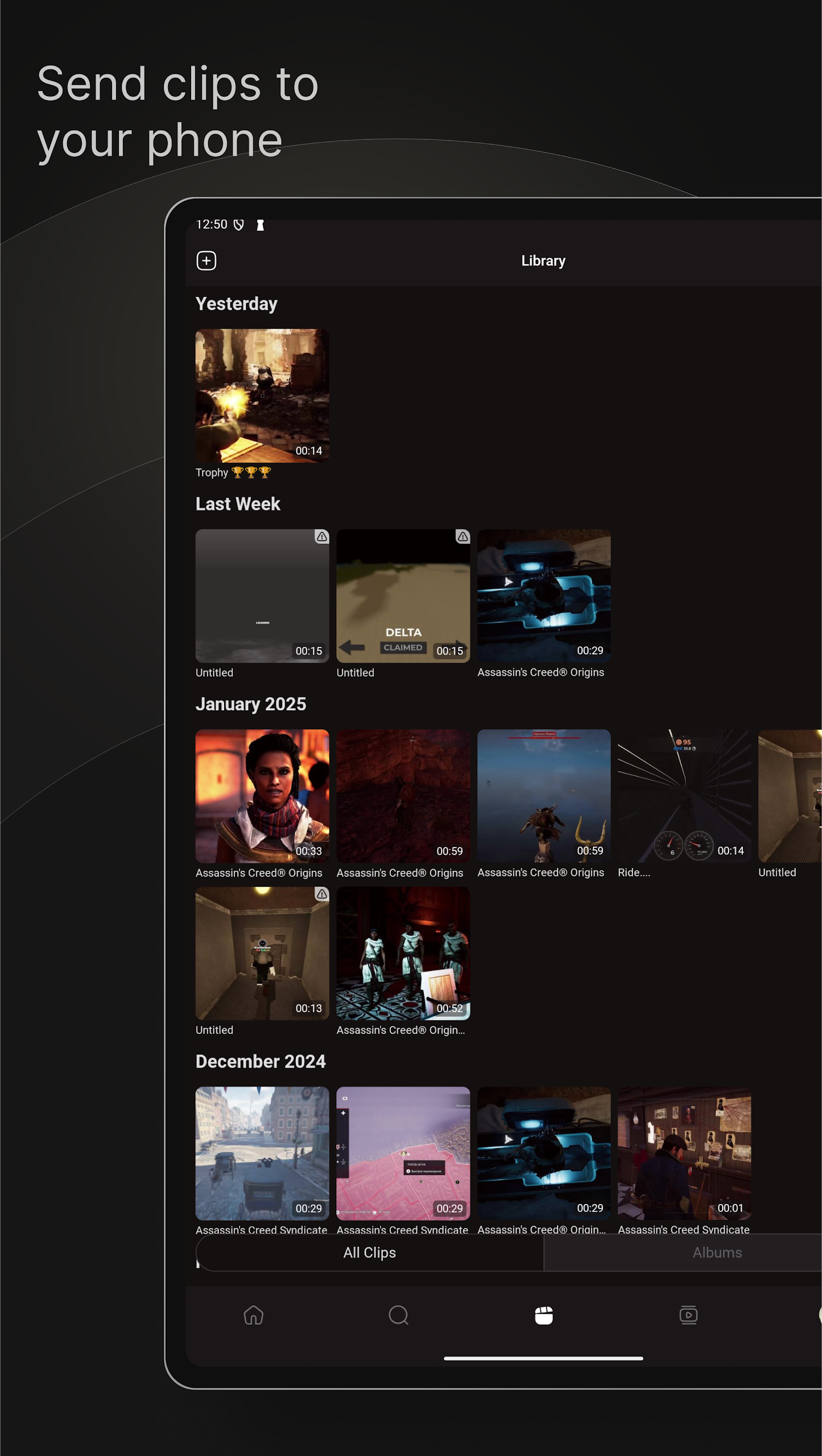Tap the shield icon in status bar

pos(239,225)
